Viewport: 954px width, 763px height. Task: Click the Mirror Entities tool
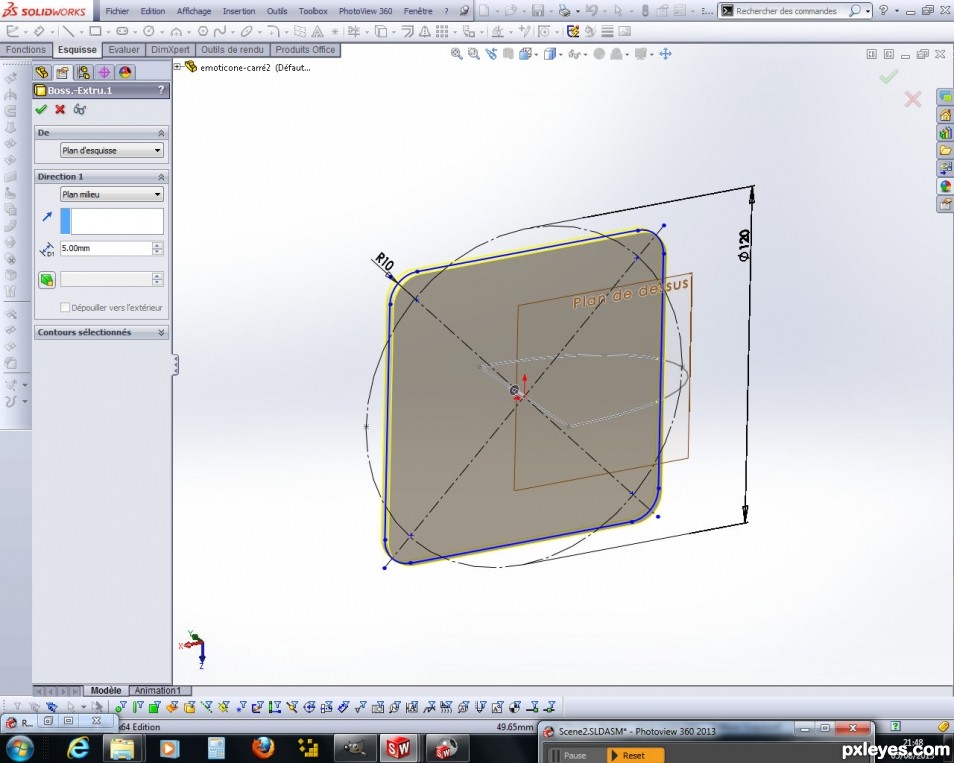coord(425,31)
